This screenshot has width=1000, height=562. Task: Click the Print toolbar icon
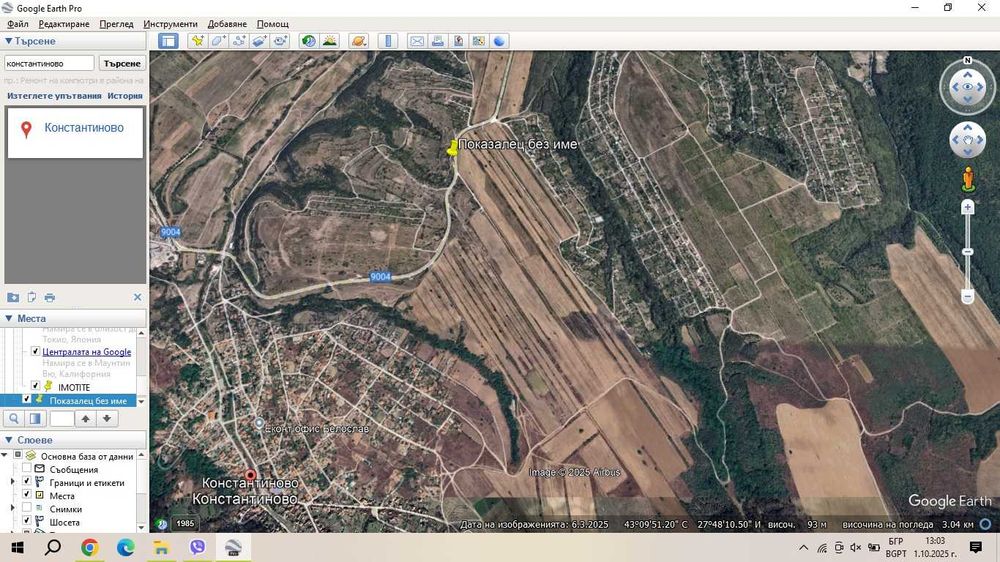[x=438, y=41]
